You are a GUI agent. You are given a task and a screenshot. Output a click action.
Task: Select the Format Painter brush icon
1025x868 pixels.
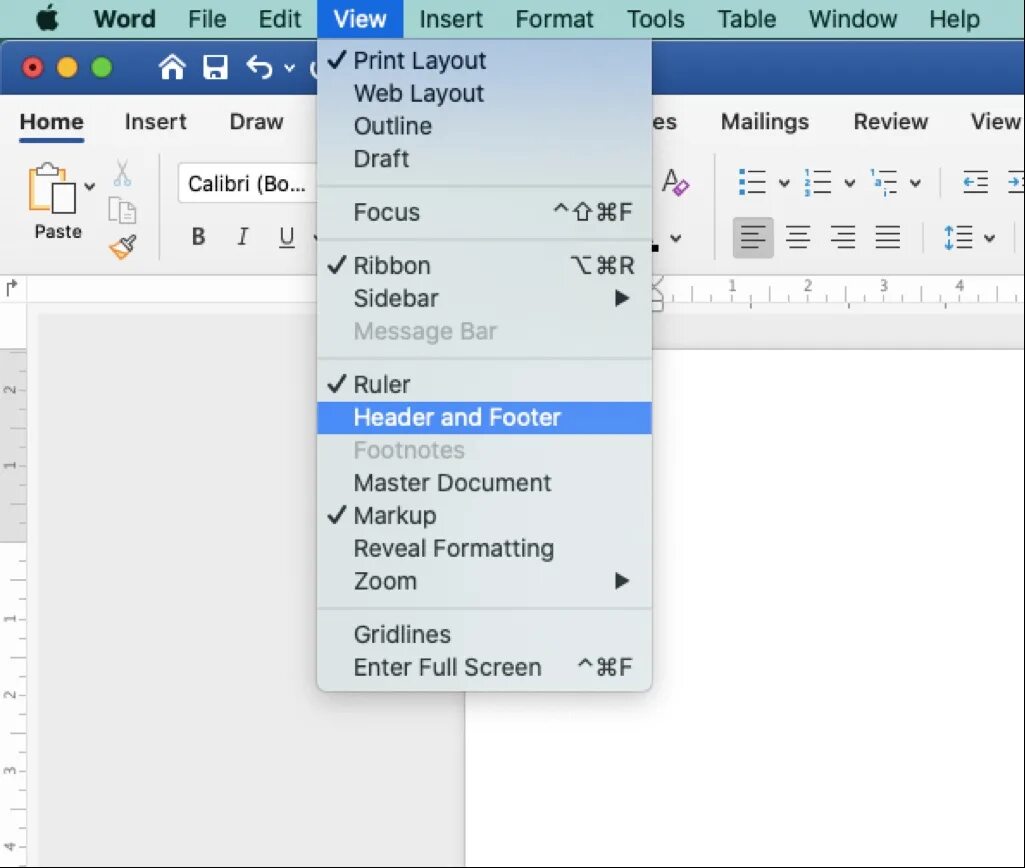click(123, 247)
